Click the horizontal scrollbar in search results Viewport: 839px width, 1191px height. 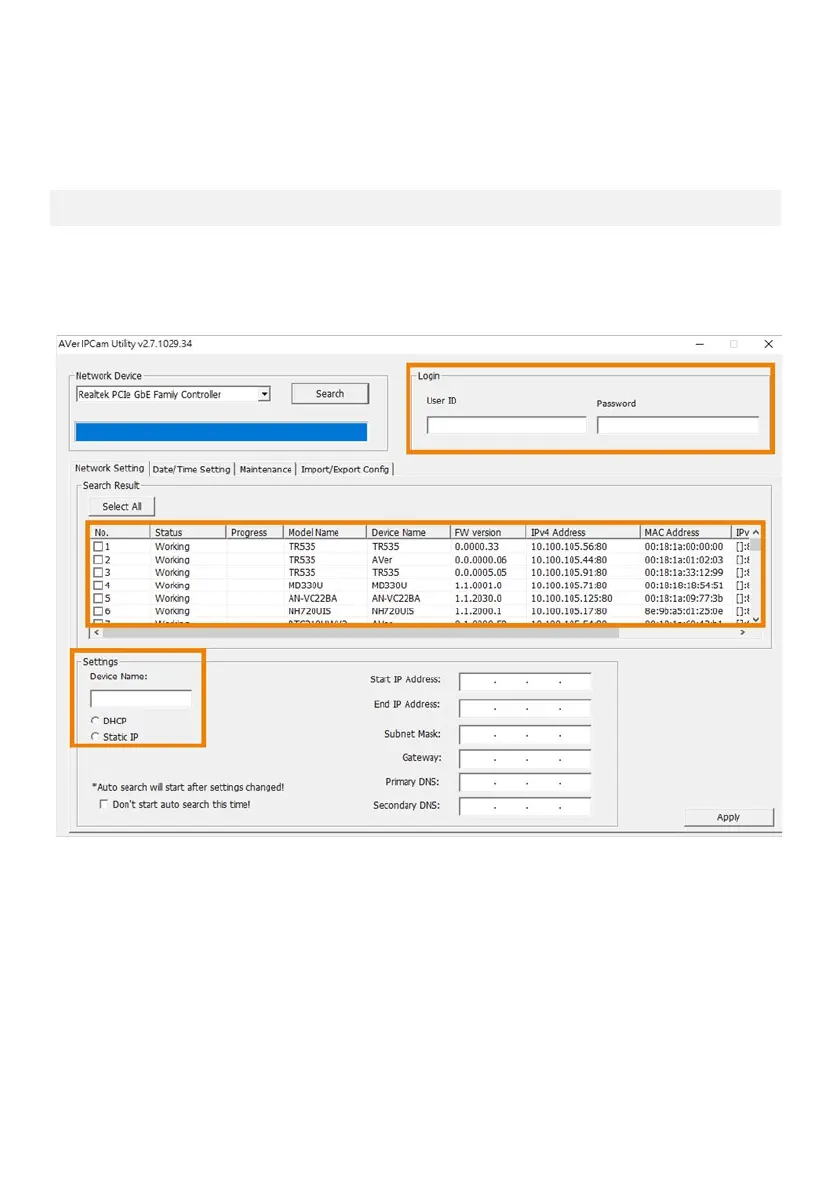tap(360, 632)
